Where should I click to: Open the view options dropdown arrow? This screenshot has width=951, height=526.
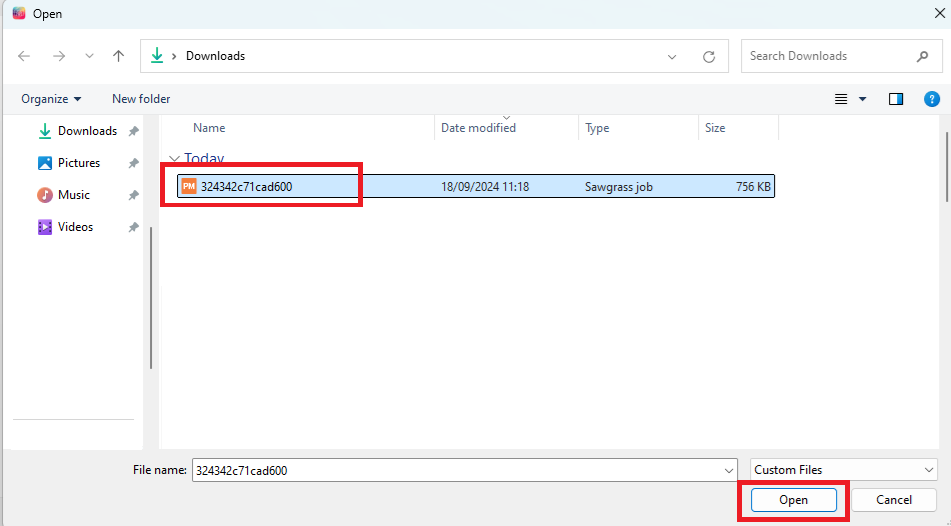pyautogui.click(x=862, y=99)
